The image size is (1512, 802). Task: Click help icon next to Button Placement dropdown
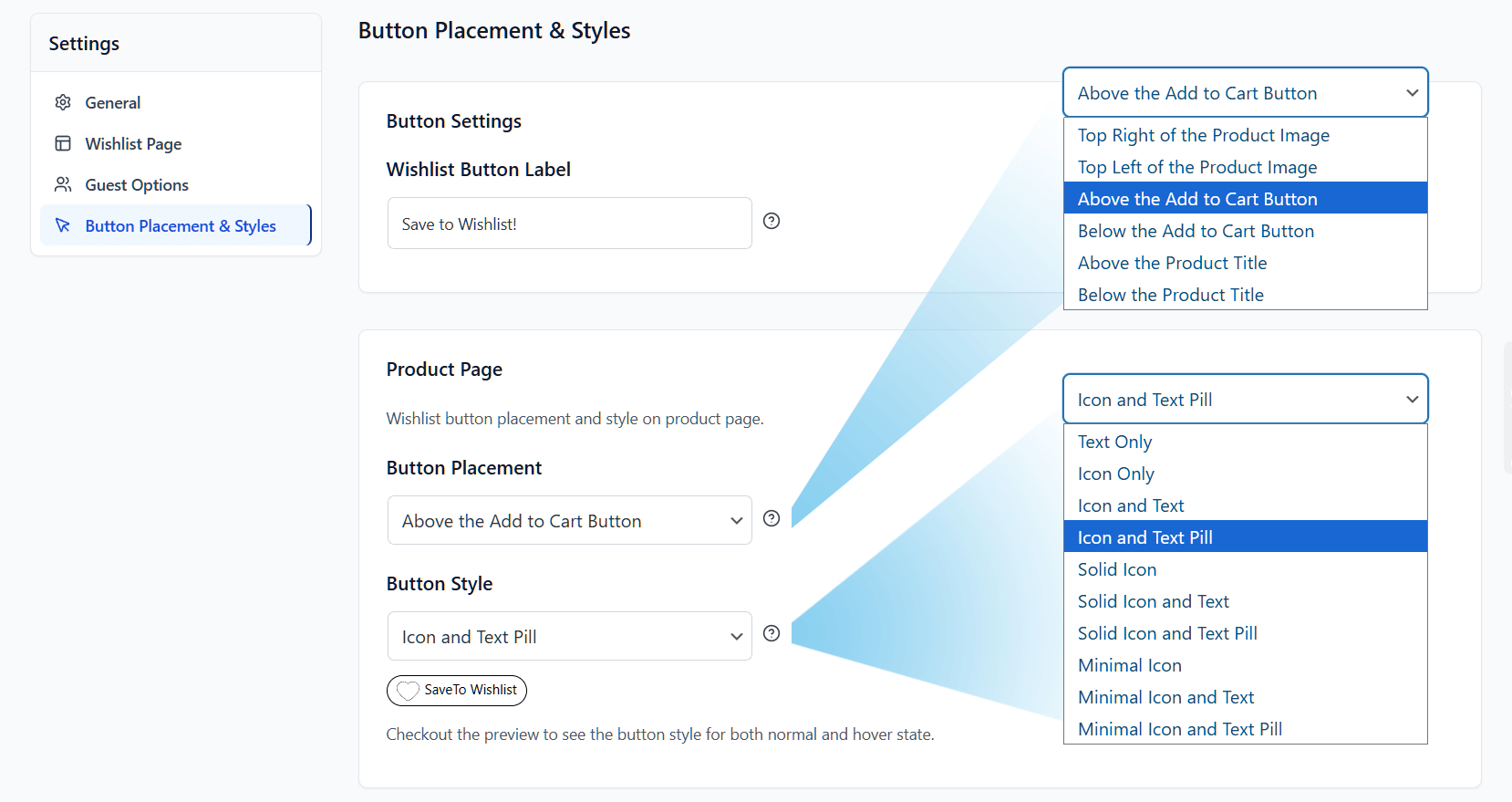point(772,518)
